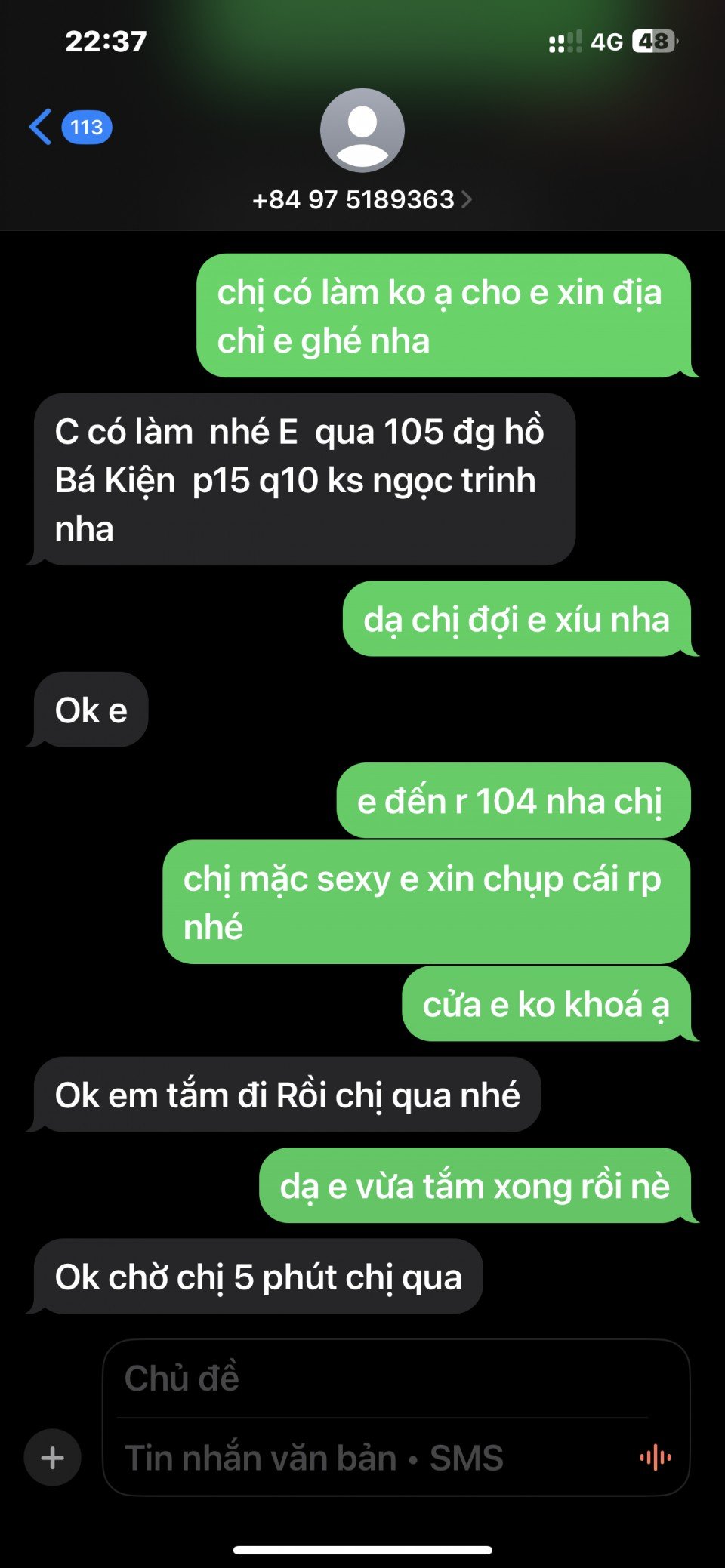Tap the 4G network indicator
This screenshot has height=1568, width=725.
[x=606, y=42]
